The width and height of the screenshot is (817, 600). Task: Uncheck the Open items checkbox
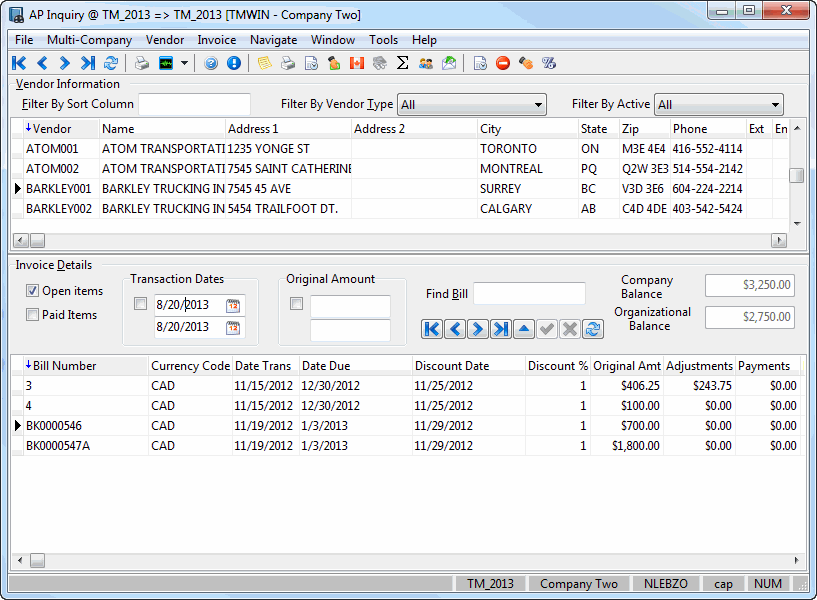pyautogui.click(x=33, y=291)
